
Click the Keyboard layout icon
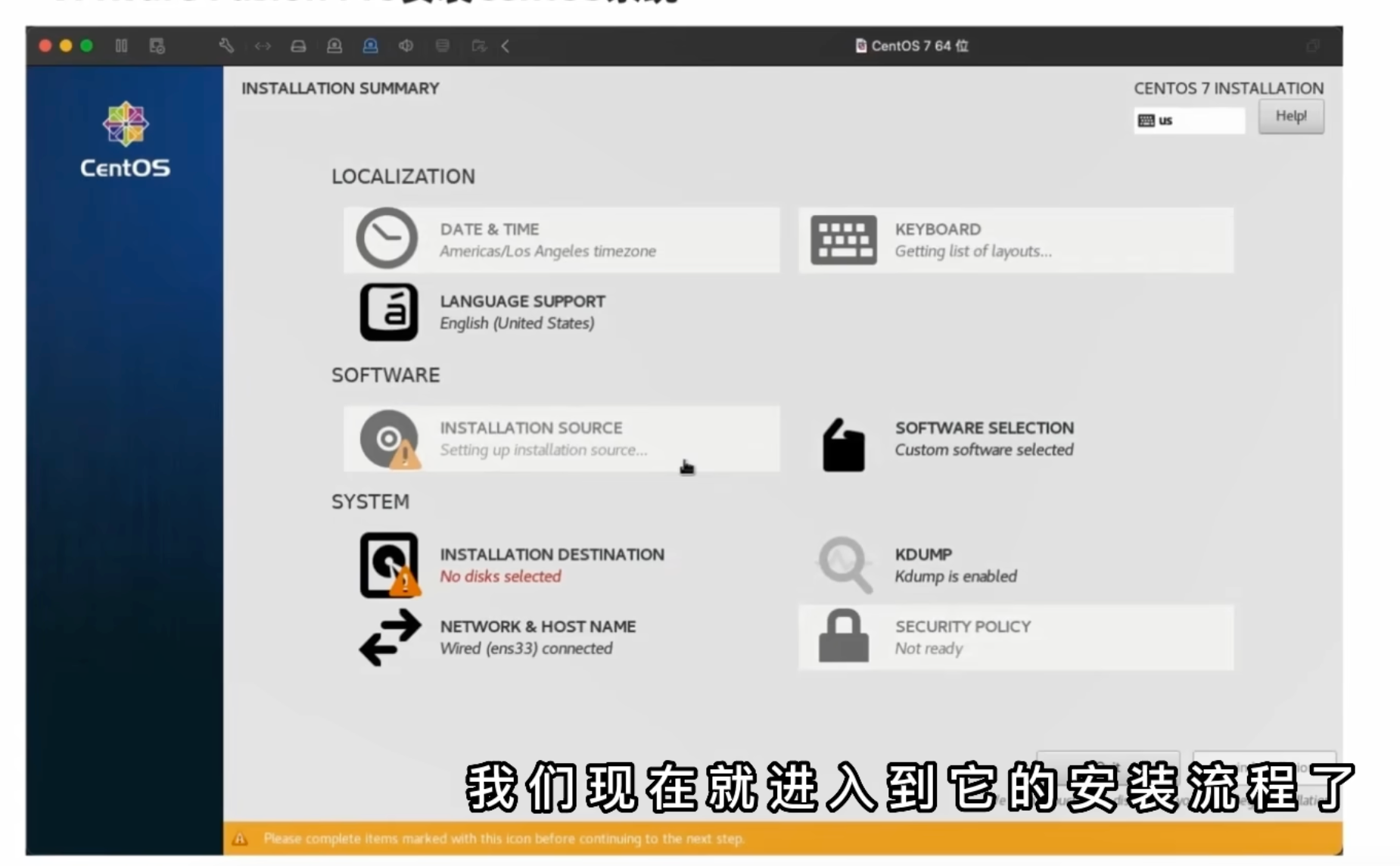[844, 240]
